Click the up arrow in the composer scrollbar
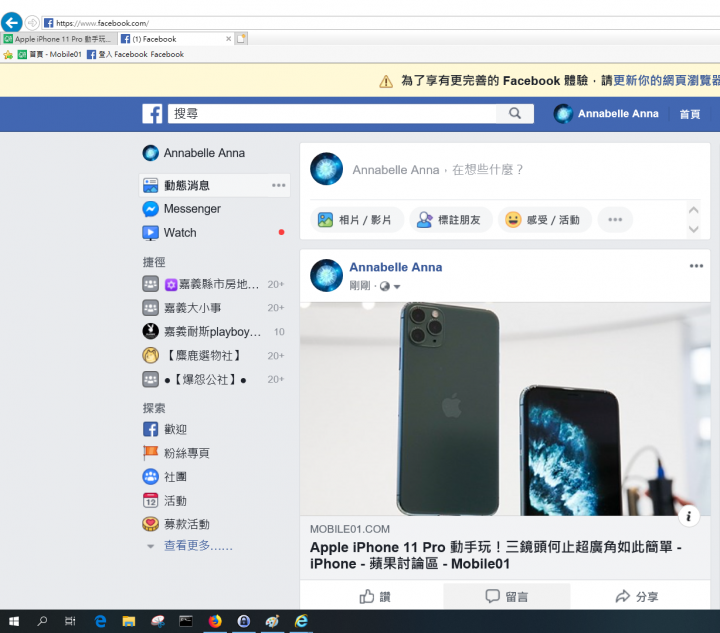 pos(693,210)
